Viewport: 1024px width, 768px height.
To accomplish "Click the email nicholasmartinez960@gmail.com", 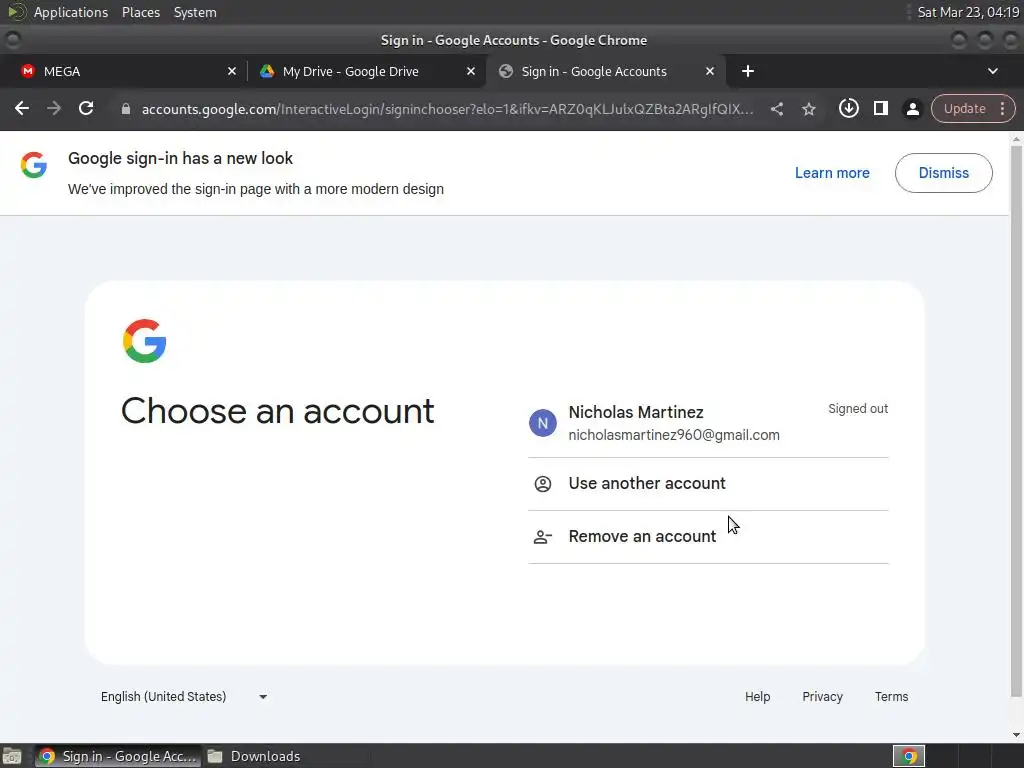I will point(674,435).
